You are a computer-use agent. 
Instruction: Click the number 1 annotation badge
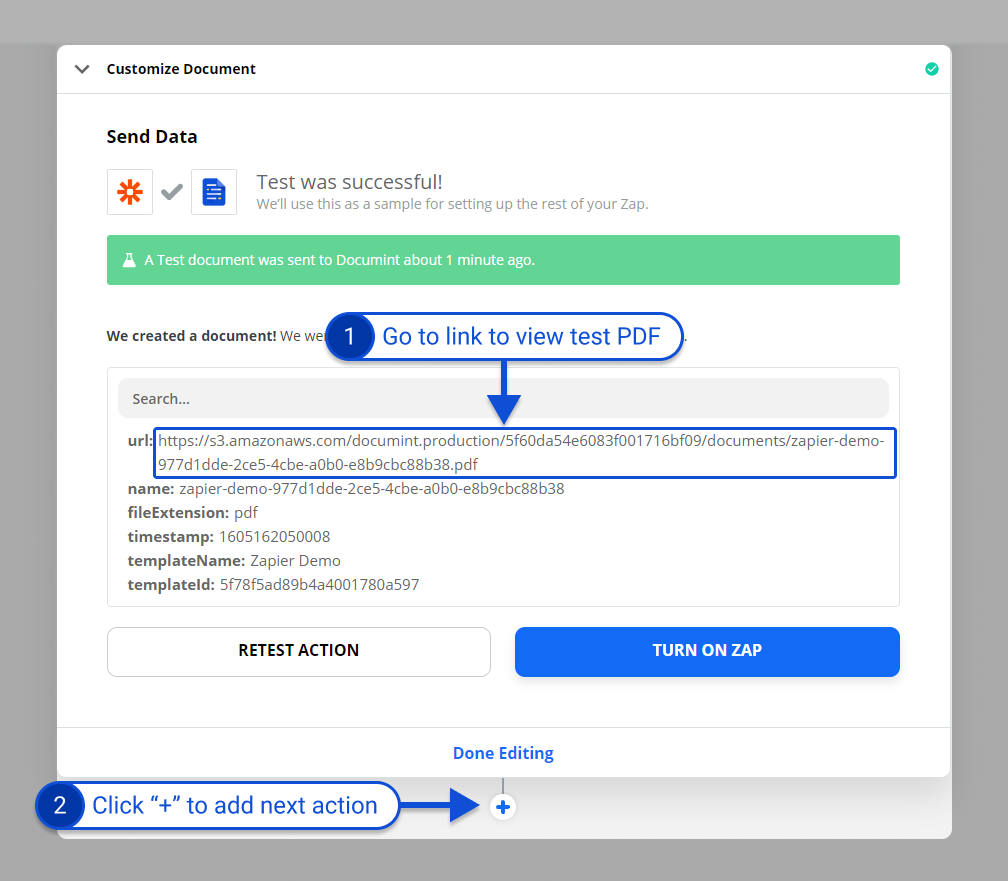pyautogui.click(x=349, y=337)
